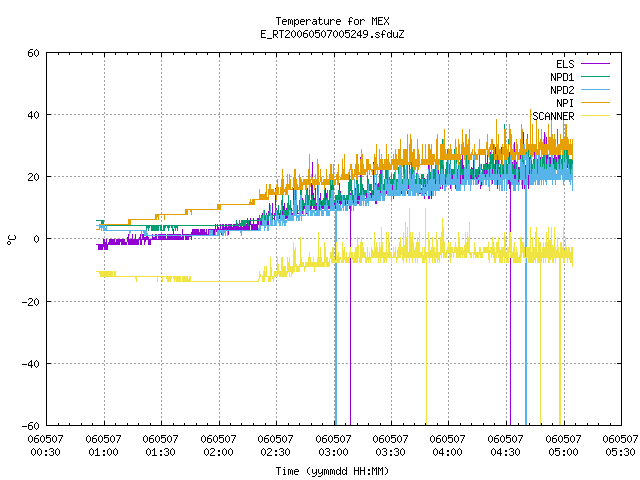Click the y-axis label 0
The image size is (640, 480).
click(x=37, y=239)
